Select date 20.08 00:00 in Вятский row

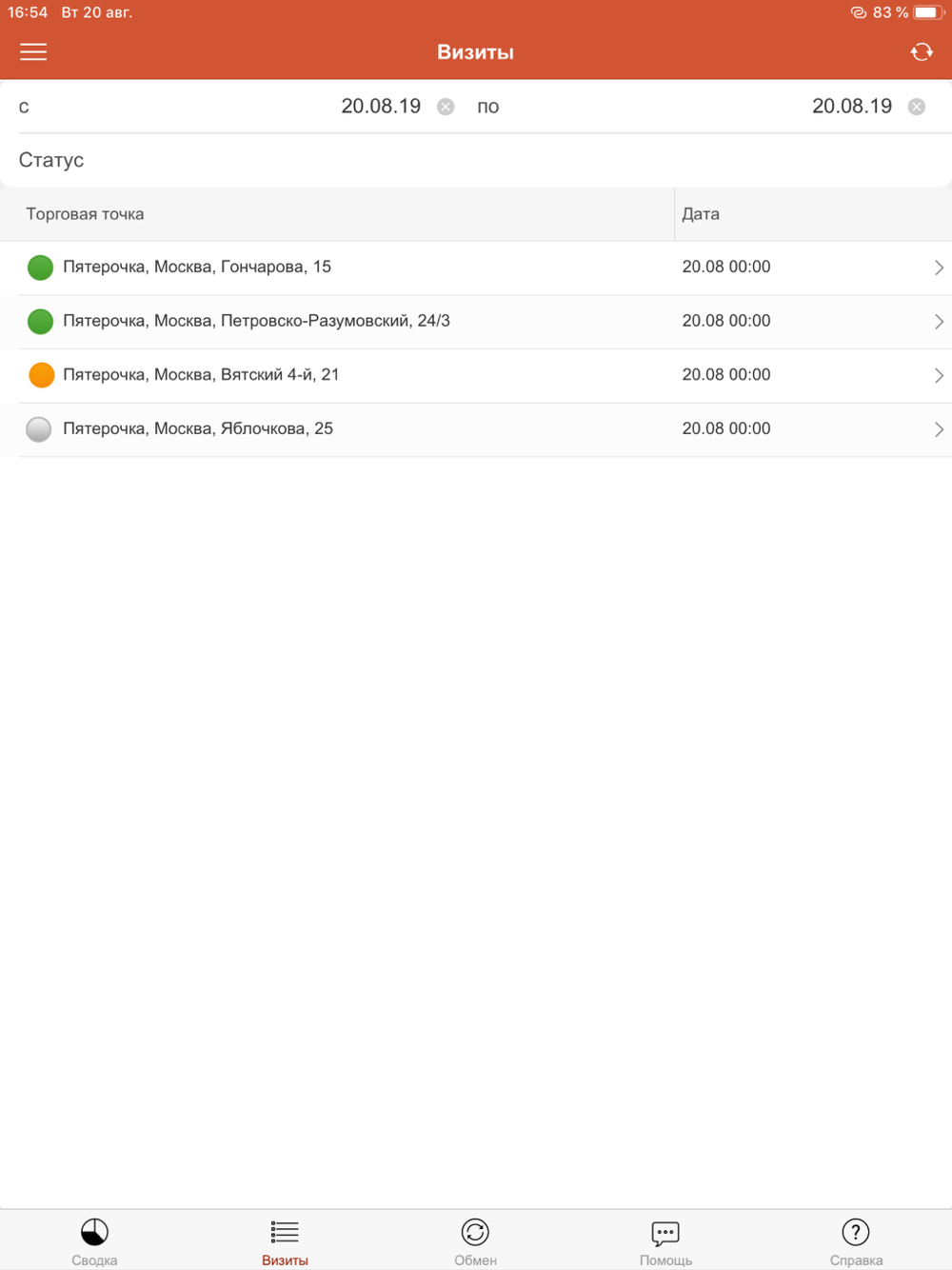(x=726, y=374)
